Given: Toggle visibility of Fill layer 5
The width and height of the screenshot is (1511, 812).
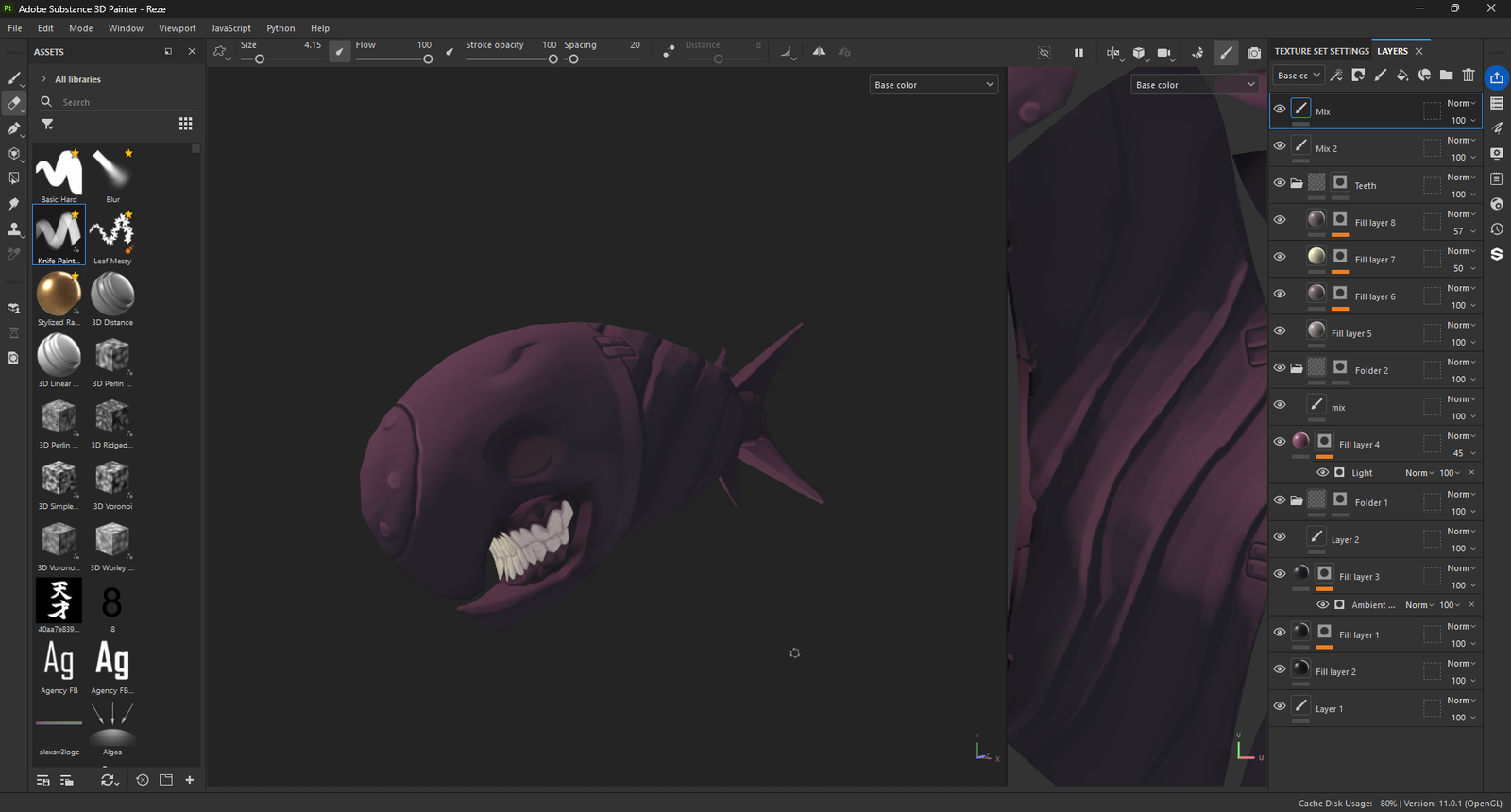Looking at the screenshot, I should point(1279,331).
